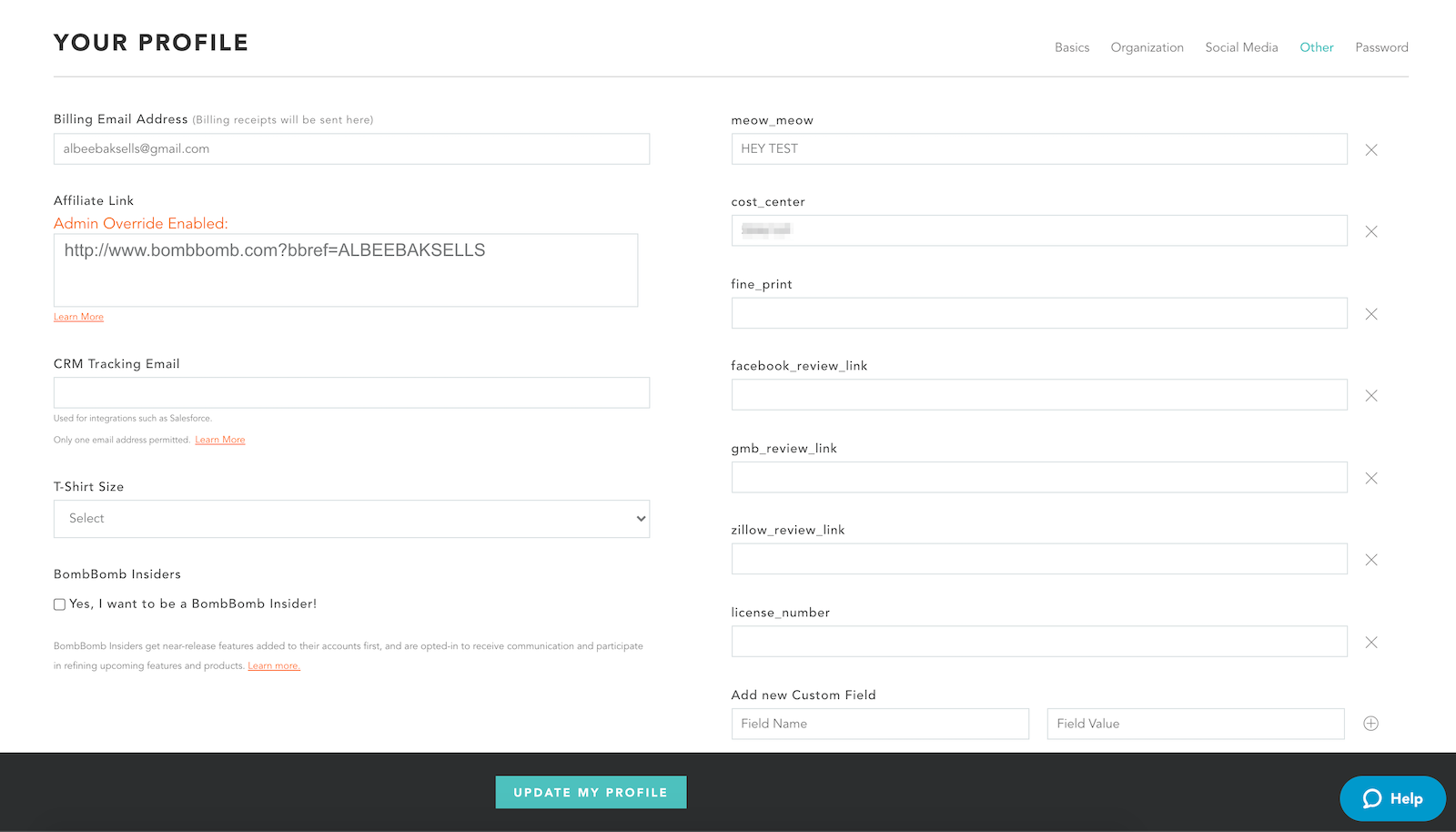Remove the meow_meow custom field
1456x832 pixels.
click(x=1371, y=149)
